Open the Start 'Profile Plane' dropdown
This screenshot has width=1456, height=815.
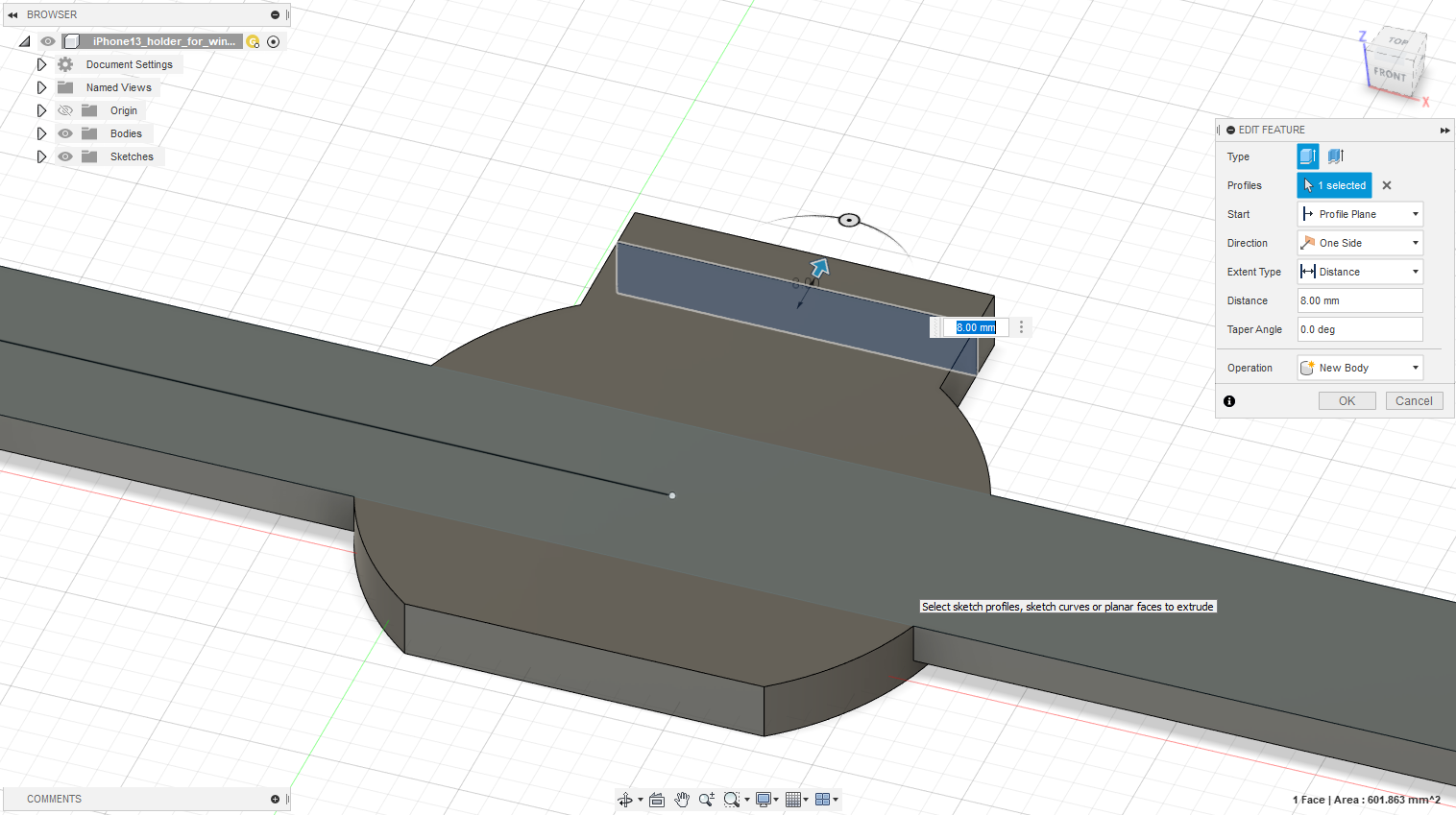1360,214
